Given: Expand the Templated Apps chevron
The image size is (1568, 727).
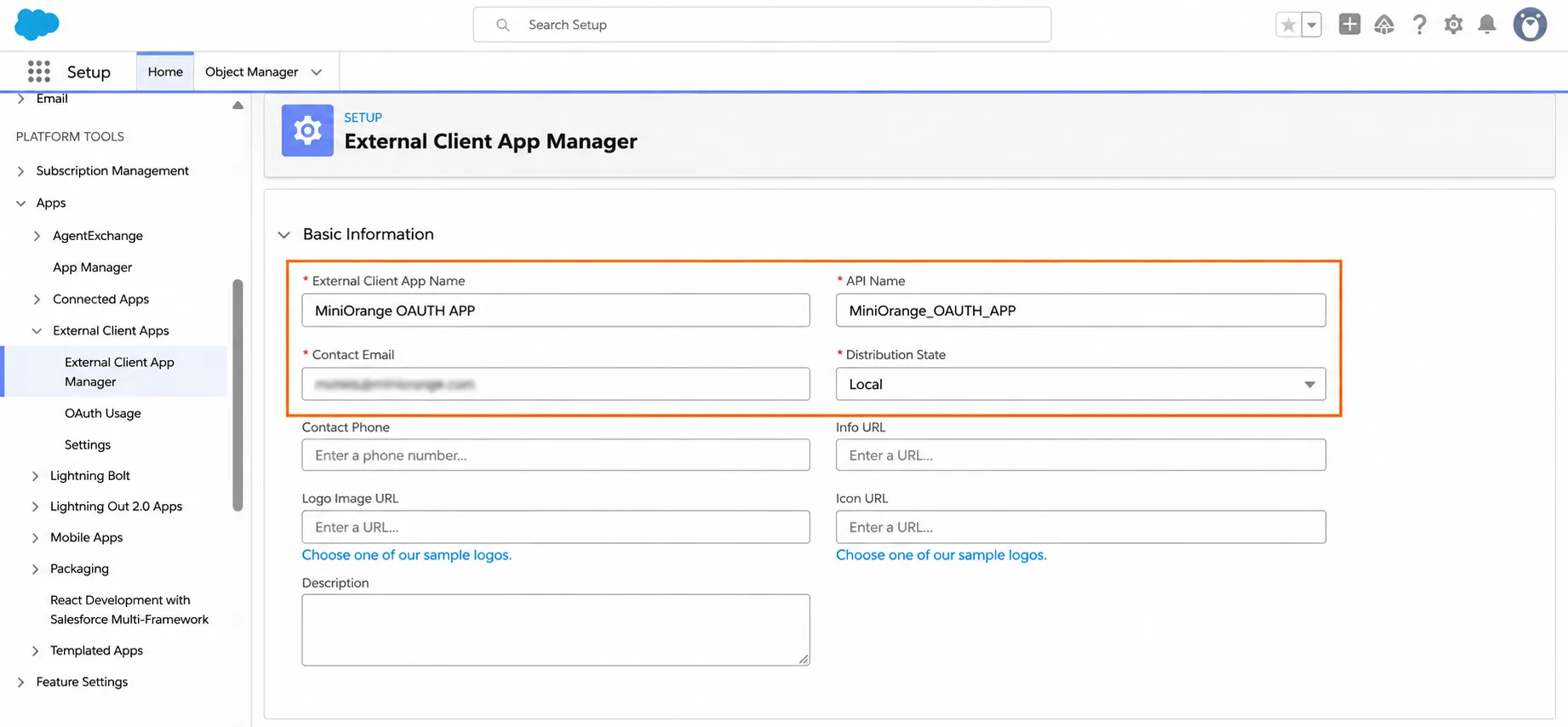Looking at the screenshot, I should pyautogui.click(x=35, y=651).
